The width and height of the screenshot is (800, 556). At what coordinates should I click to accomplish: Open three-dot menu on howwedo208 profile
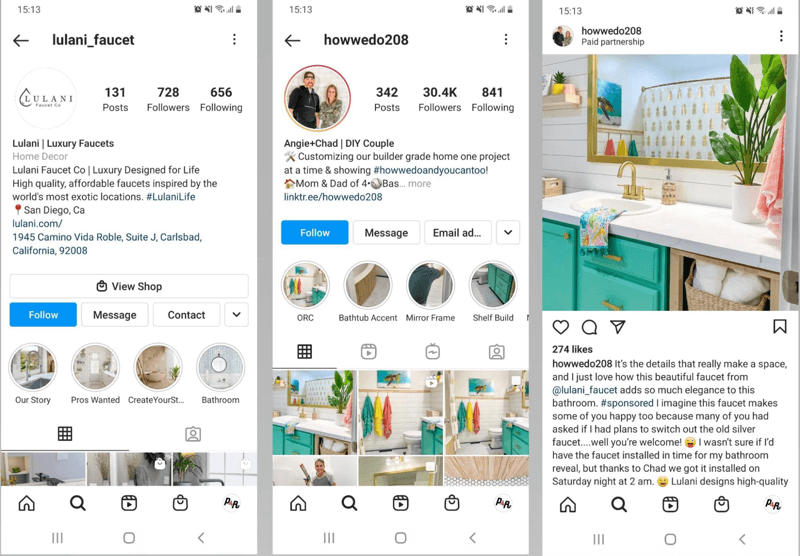(x=506, y=39)
